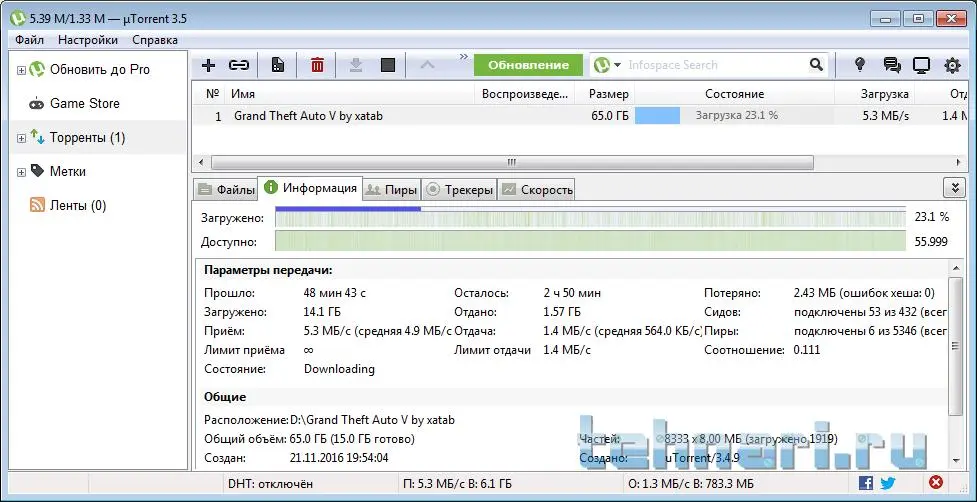Click the Facebook icon in status bar
Screen dimensions: 977x502
pyautogui.click(x=865, y=483)
